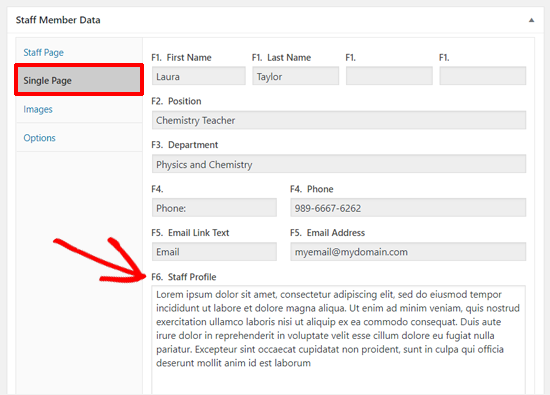Viewport: 550px width, 395px height.
Task: Focus the third empty F1 field
Action: (x=389, y=76)
